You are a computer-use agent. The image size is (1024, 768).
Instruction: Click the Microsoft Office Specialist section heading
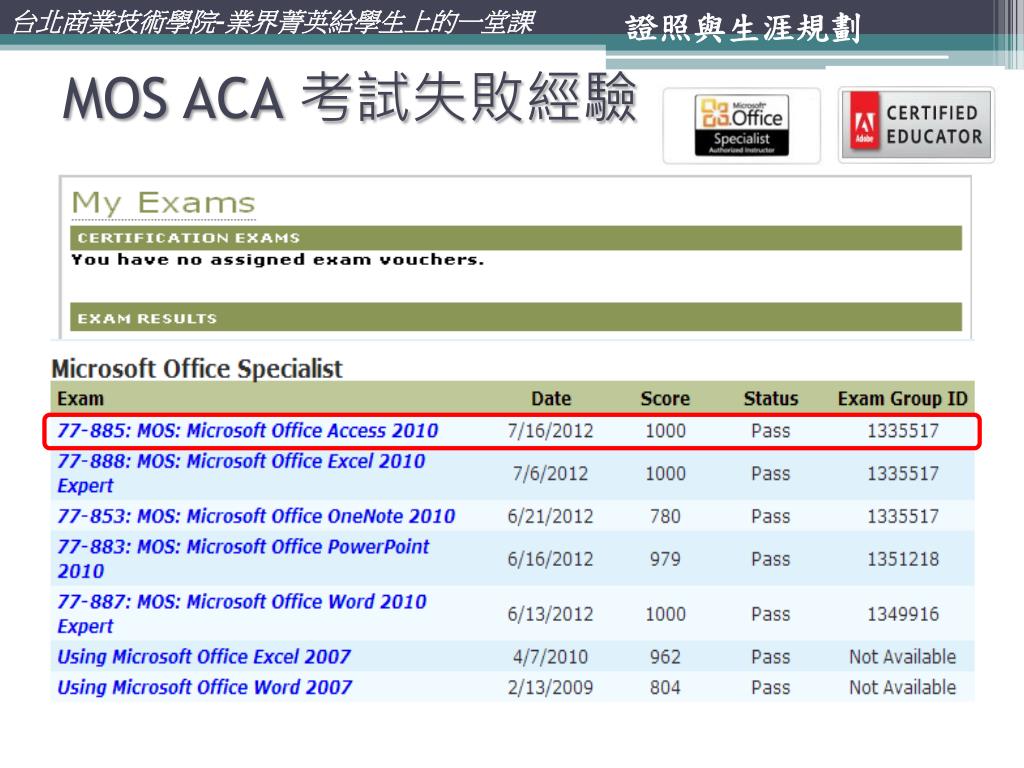click(x=197, y=368)
